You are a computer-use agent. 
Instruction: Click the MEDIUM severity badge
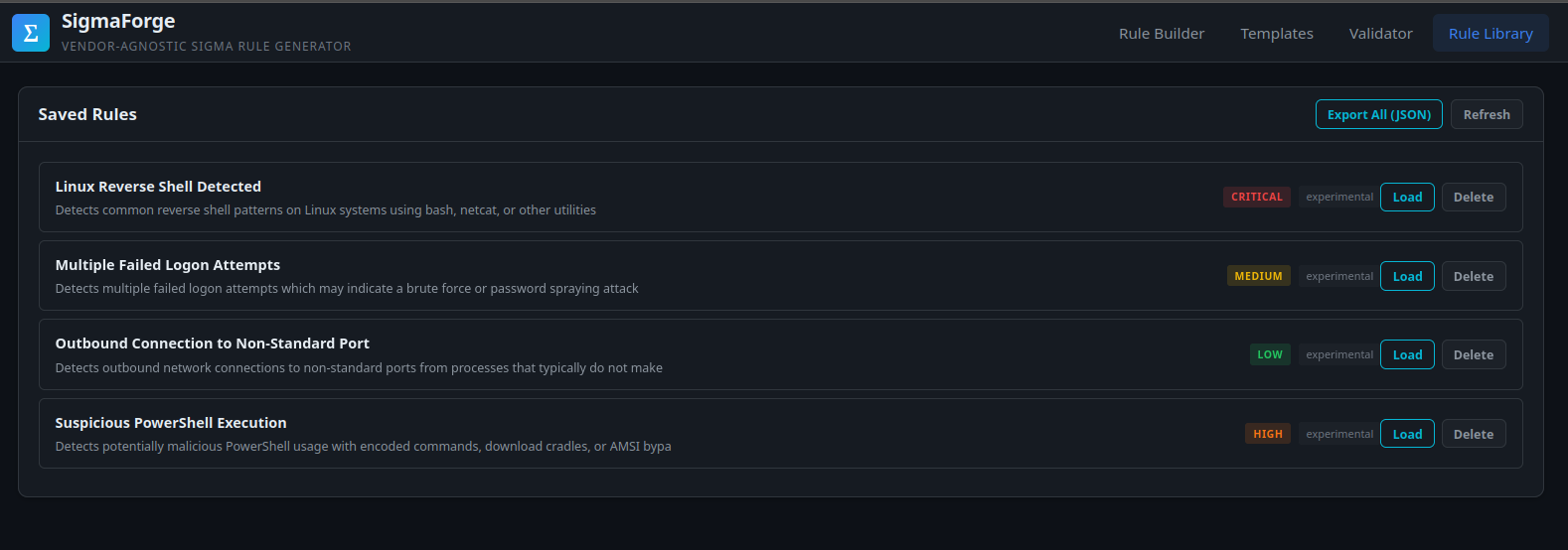[1258, 277]
